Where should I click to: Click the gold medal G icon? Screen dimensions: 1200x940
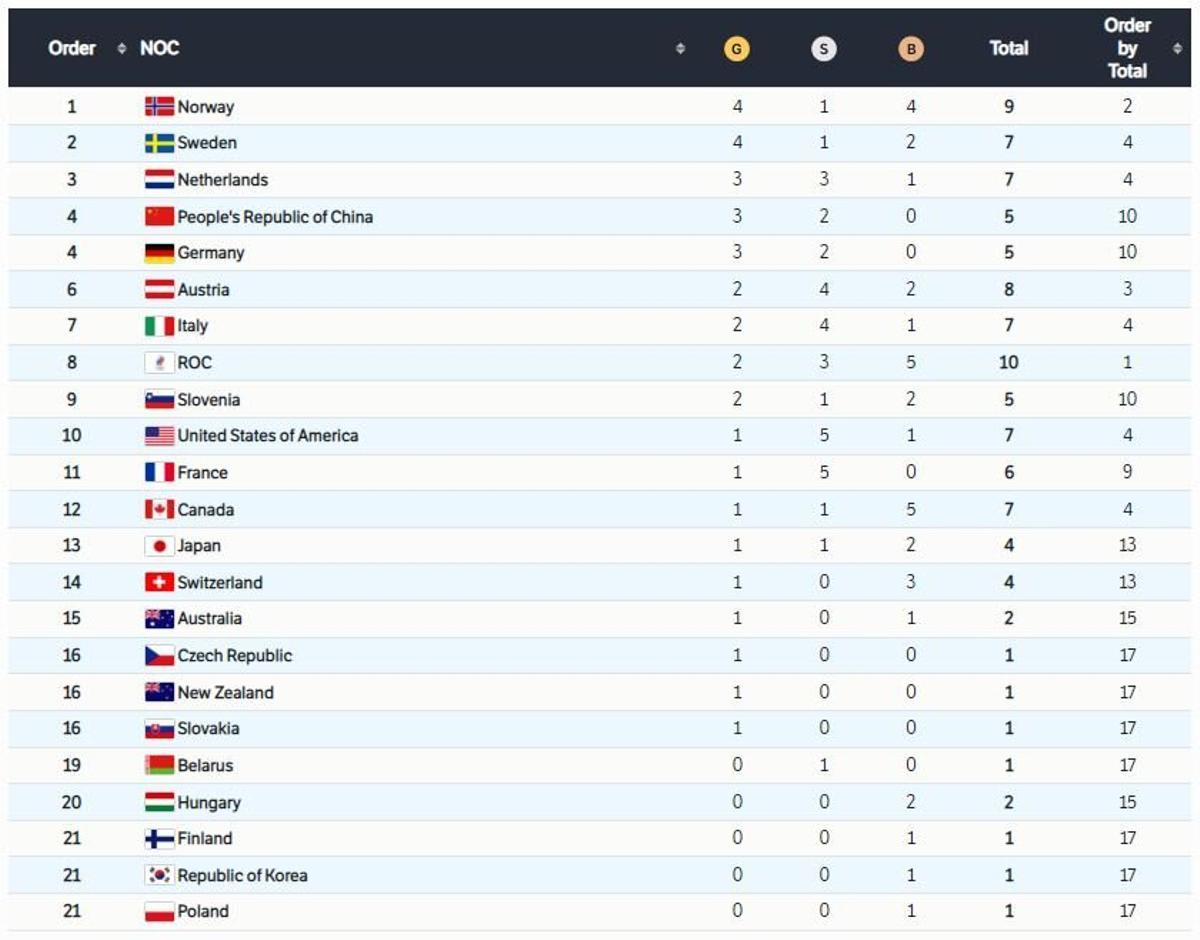coord(736,47)
